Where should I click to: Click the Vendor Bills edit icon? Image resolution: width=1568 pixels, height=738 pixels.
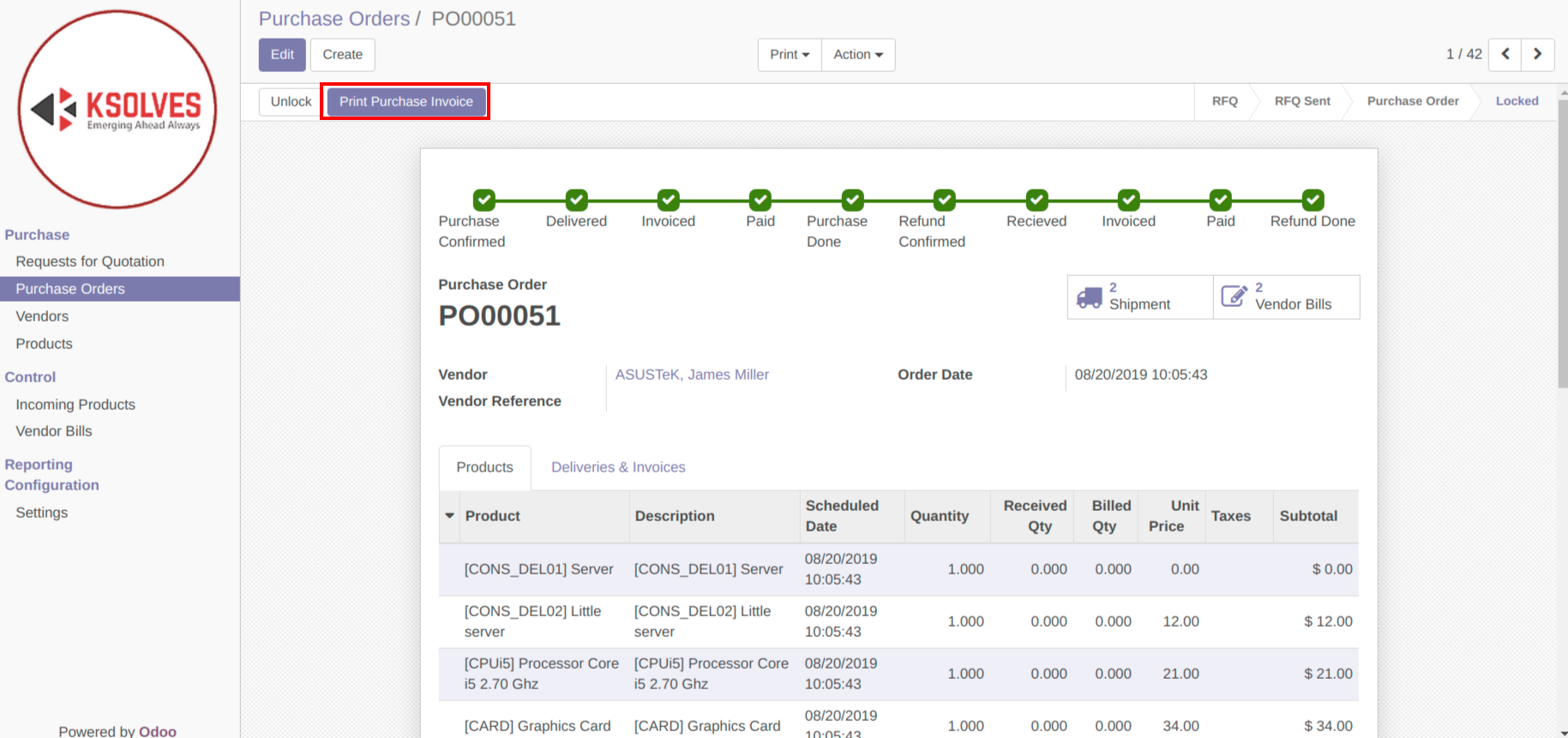click(x=1234, y=297)
